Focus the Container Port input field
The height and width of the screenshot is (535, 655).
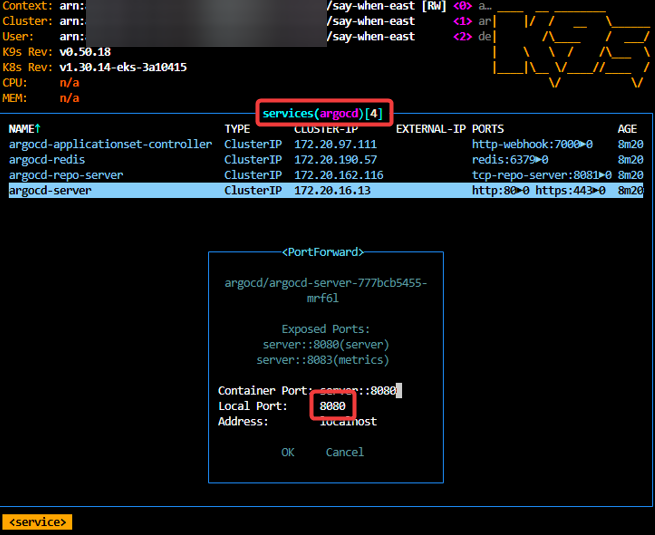tap(358, 391)
